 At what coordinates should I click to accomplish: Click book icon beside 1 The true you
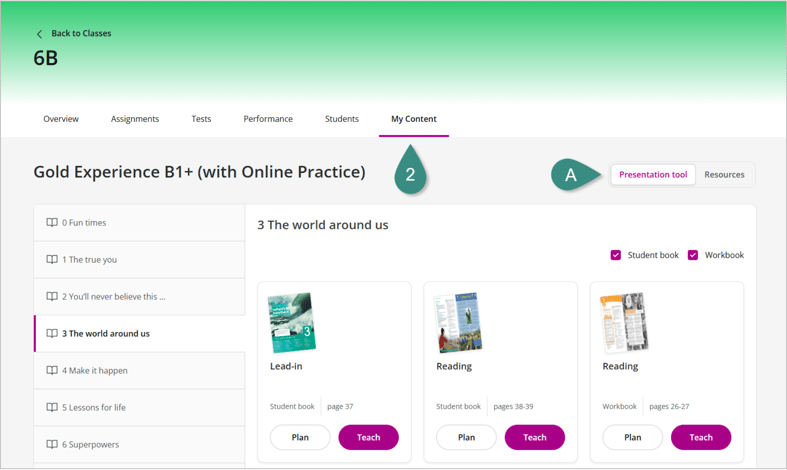tap(52, 260)
